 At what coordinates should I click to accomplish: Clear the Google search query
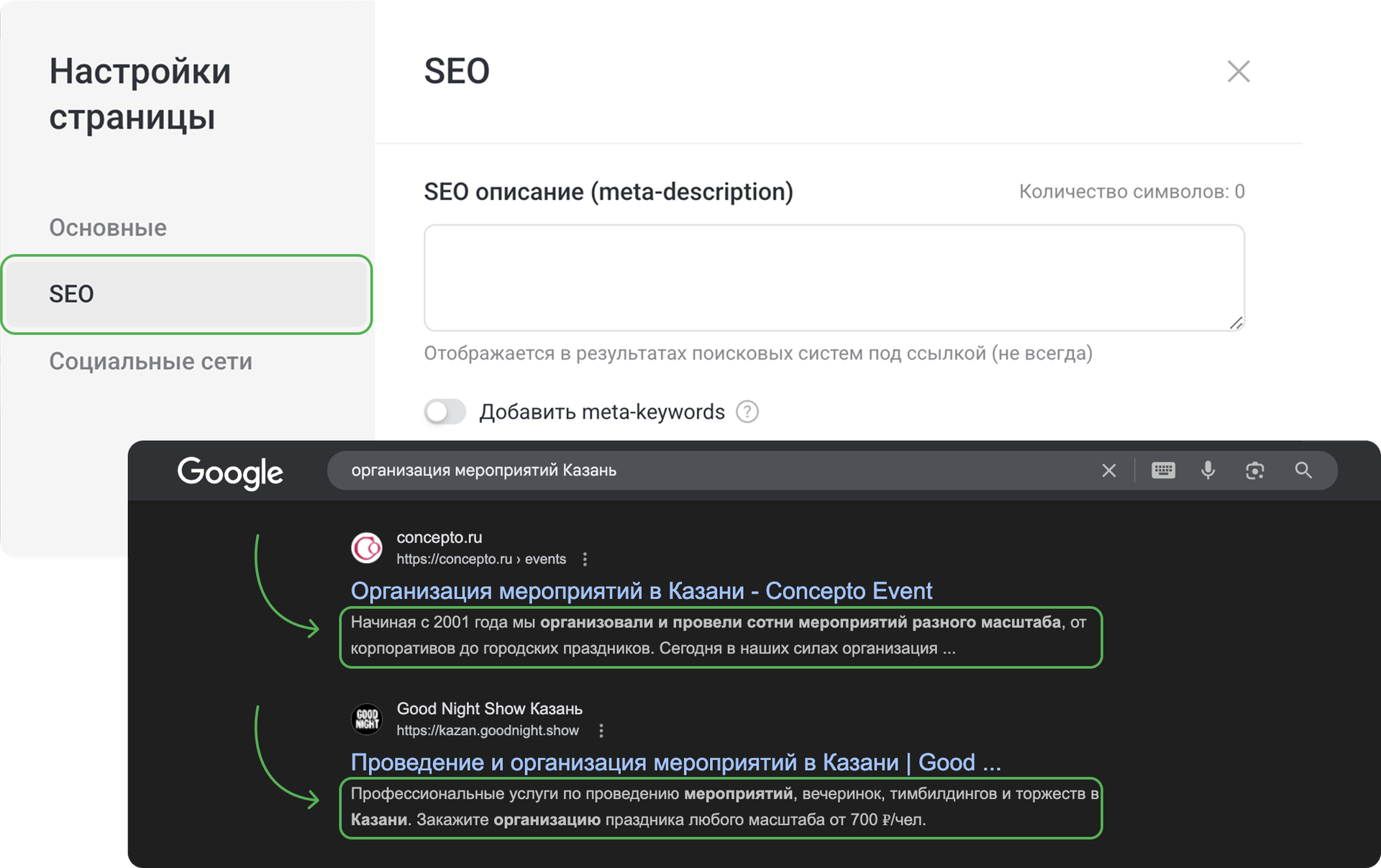[1108, 470]
